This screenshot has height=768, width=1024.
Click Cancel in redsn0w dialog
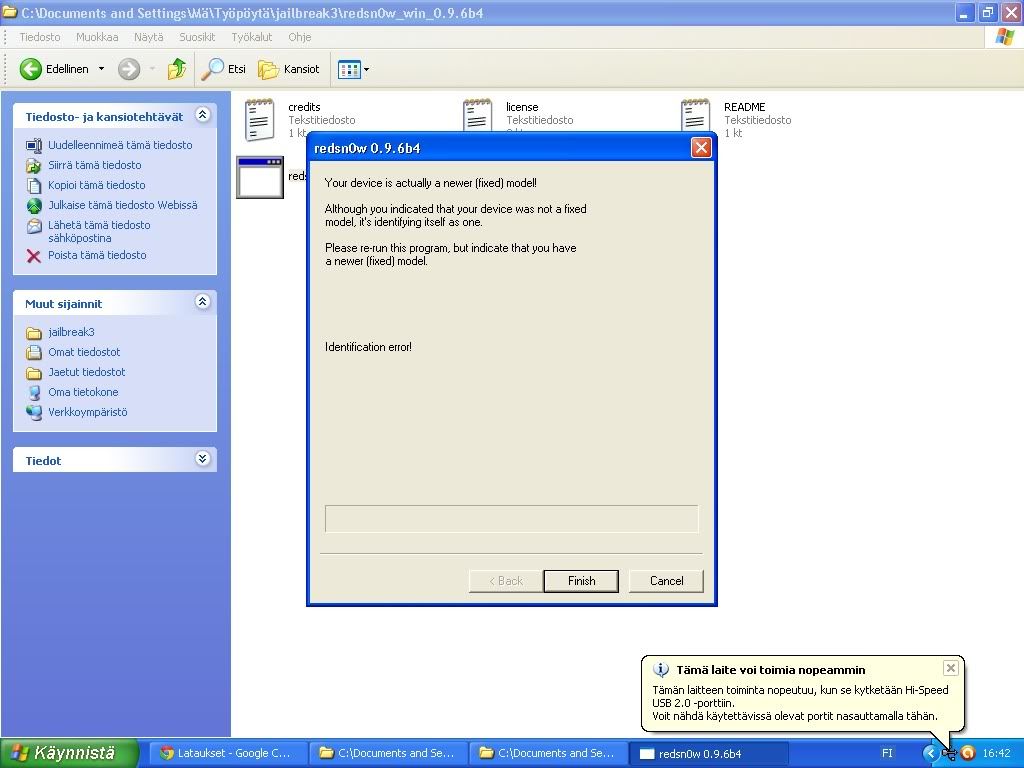(x=666, y=581)
